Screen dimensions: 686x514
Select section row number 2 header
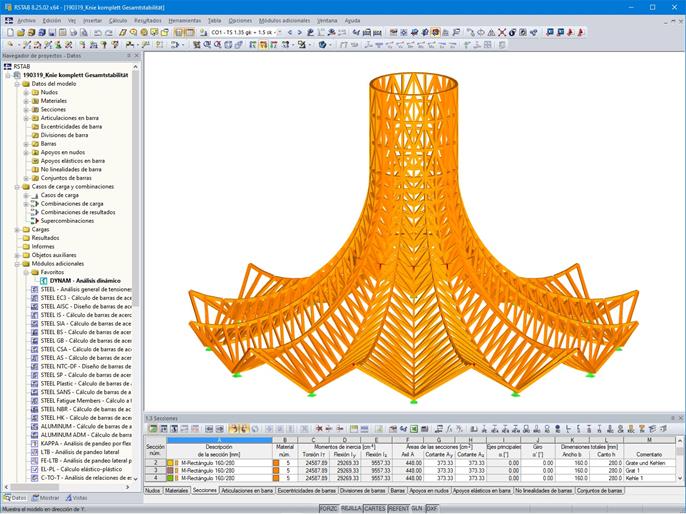pos(155,463)
